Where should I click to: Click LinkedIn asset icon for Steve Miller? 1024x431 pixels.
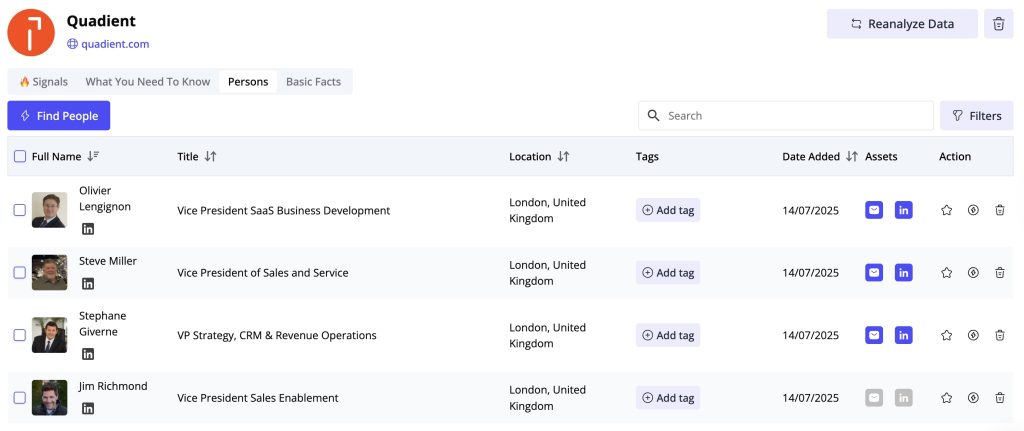[x=904, y=272]
